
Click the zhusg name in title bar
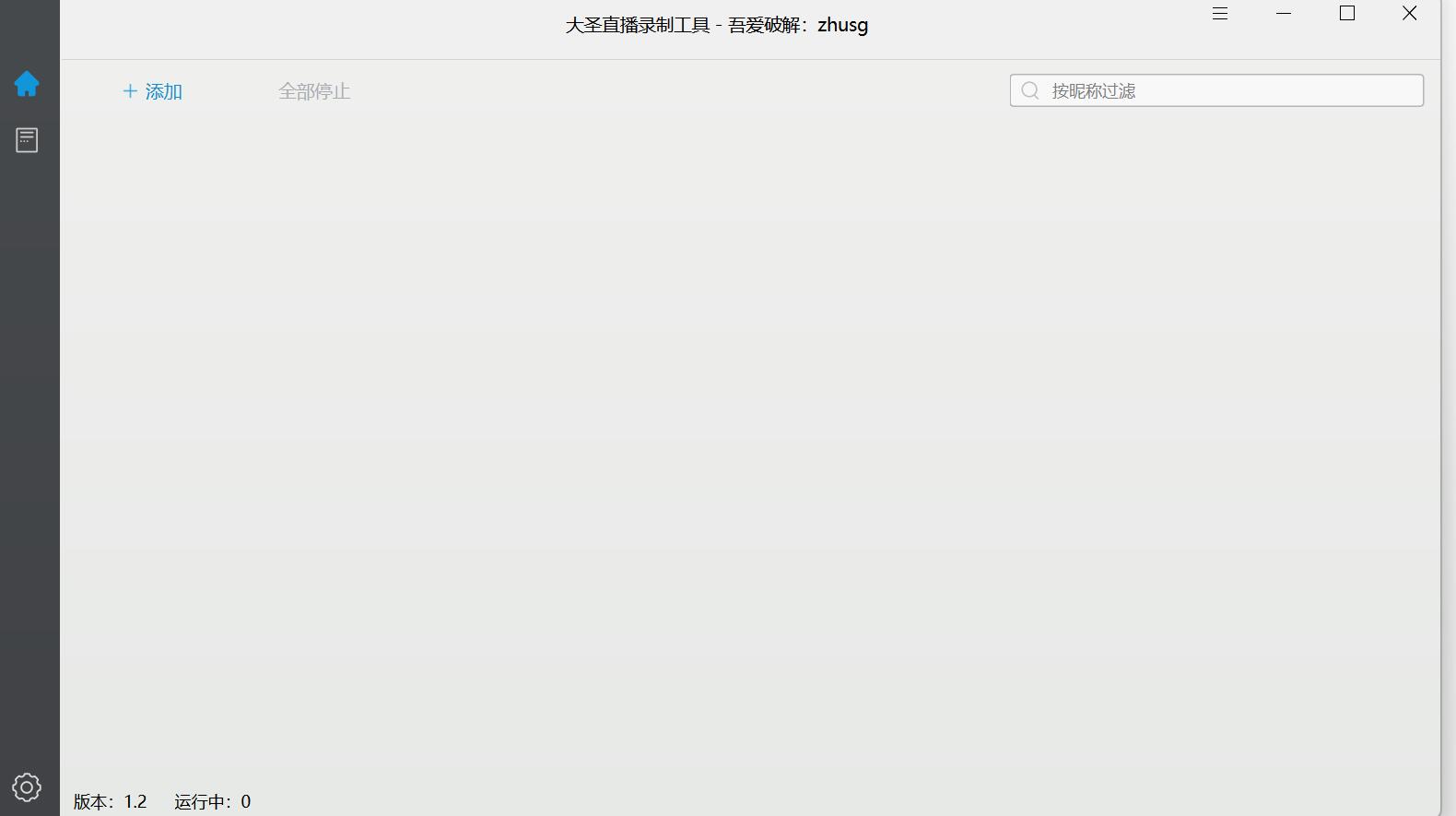842,26
